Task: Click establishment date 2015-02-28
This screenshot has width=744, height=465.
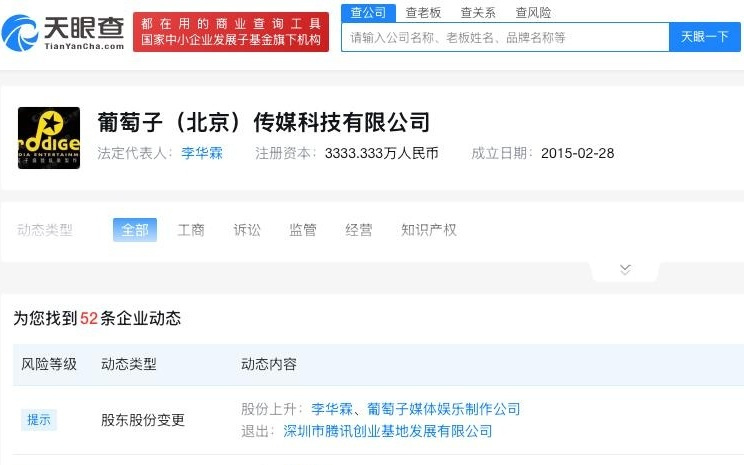Action: tap(577, 153)
